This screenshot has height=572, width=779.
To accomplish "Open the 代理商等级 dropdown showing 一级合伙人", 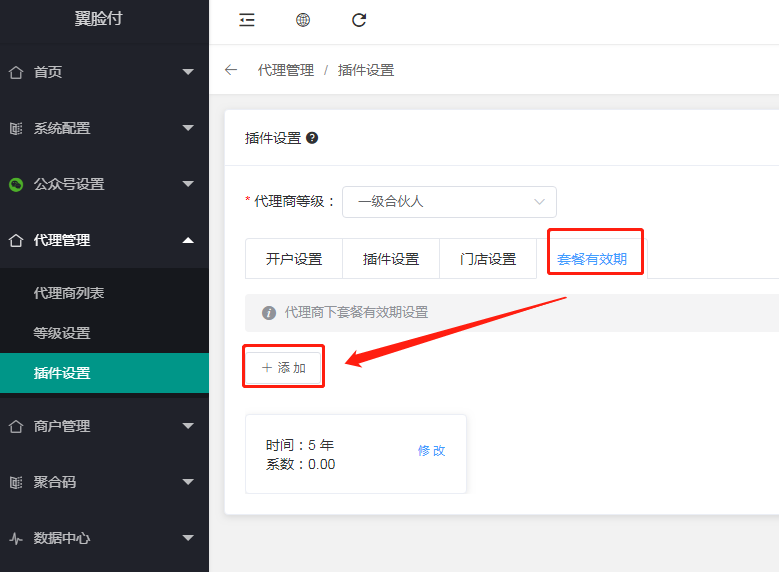I will (449, 202).
